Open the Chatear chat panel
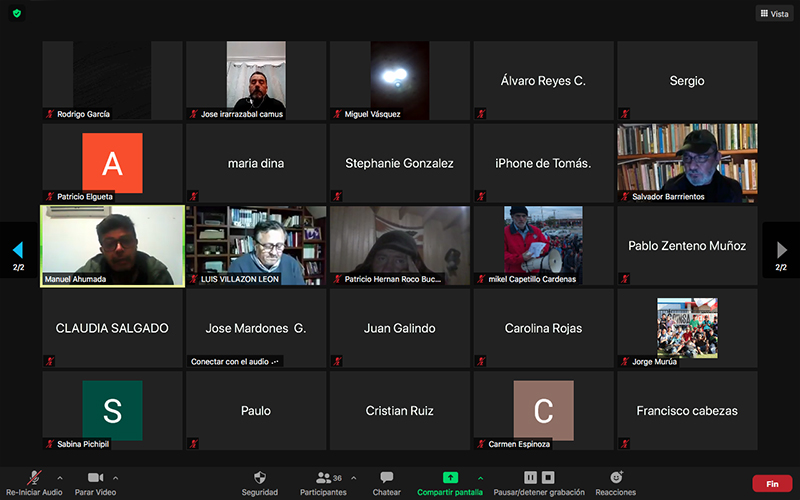The width and height of the screenshot is (800, 500). (386, 478)
